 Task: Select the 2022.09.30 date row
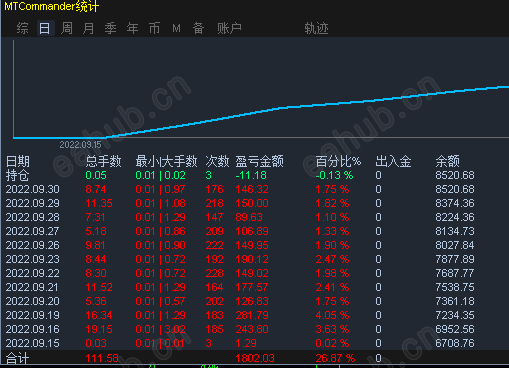coord(240,189)
